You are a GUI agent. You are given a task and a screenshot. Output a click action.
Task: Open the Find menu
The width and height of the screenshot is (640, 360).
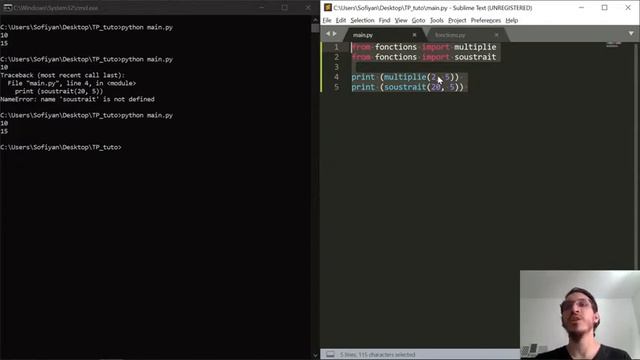(384, 20)
